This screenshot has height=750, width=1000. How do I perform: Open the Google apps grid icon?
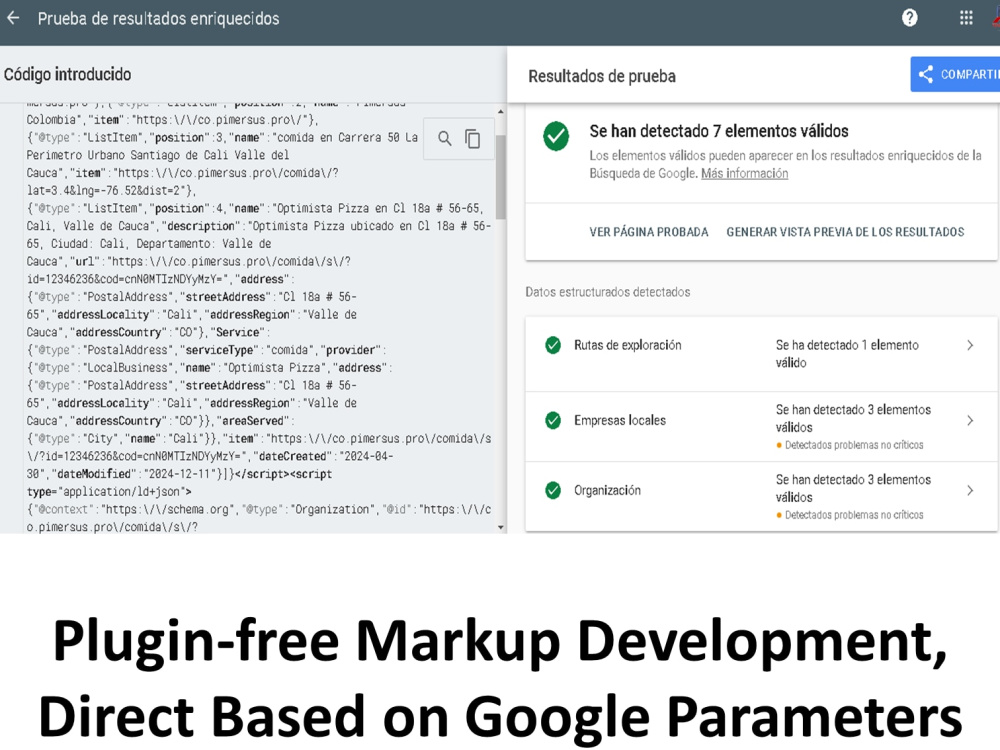(966, 18)
